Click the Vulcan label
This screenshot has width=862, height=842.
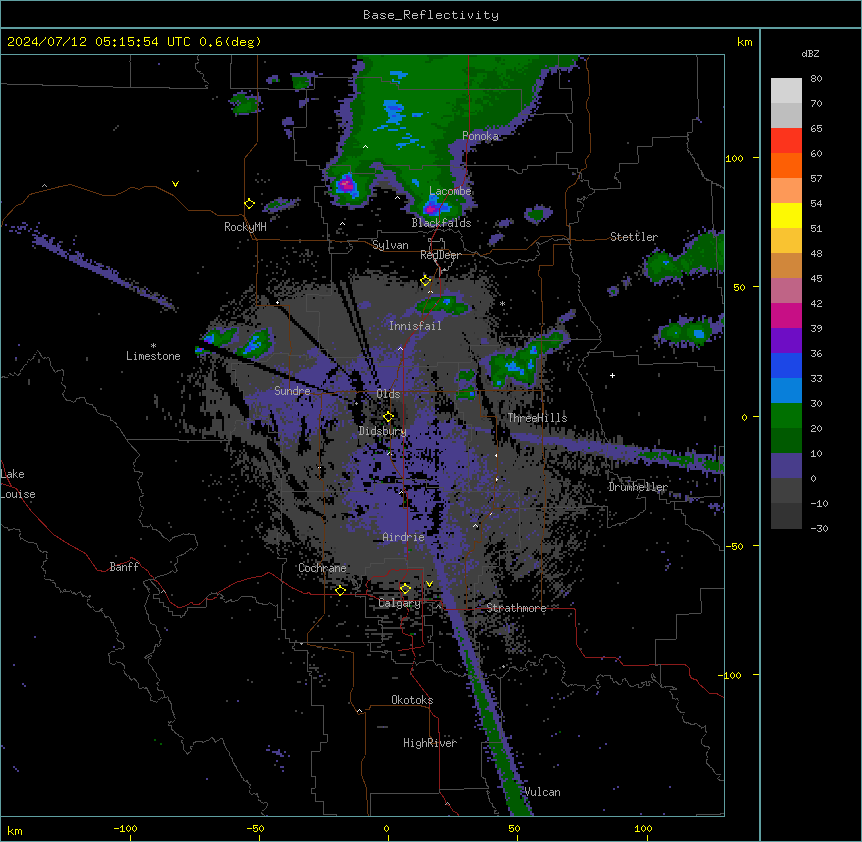click(543, 792)
